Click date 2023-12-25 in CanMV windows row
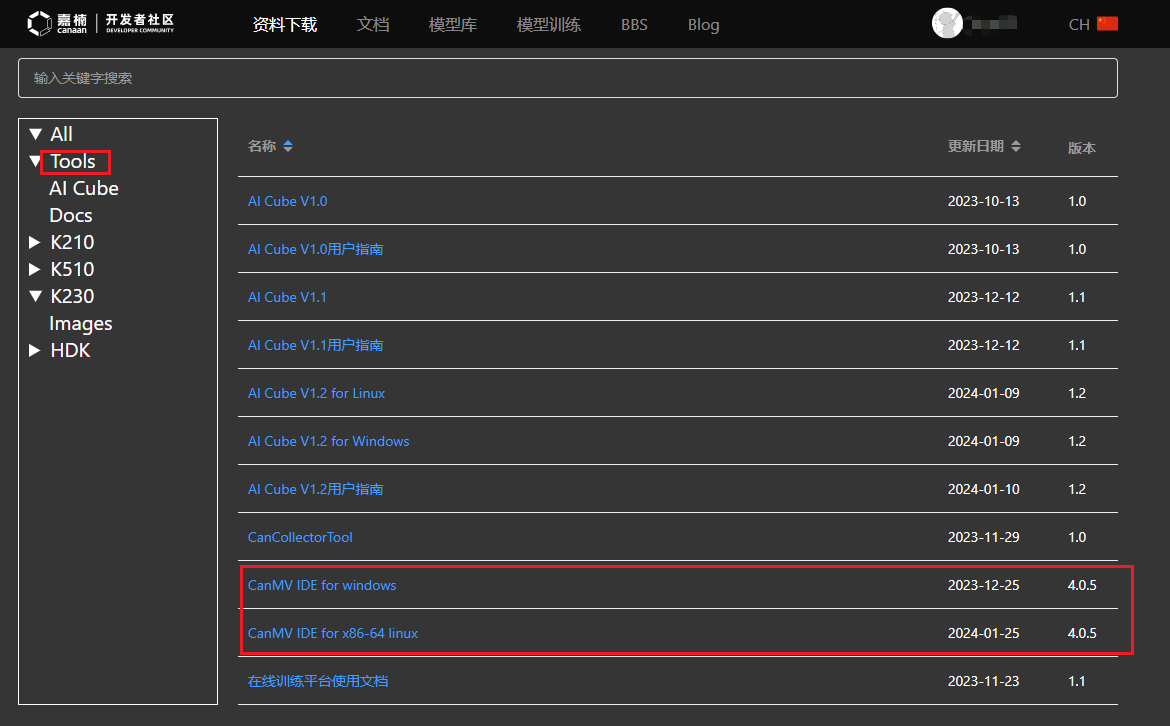The height and width of the screenshot is (726, 1170). coord(983,585)
